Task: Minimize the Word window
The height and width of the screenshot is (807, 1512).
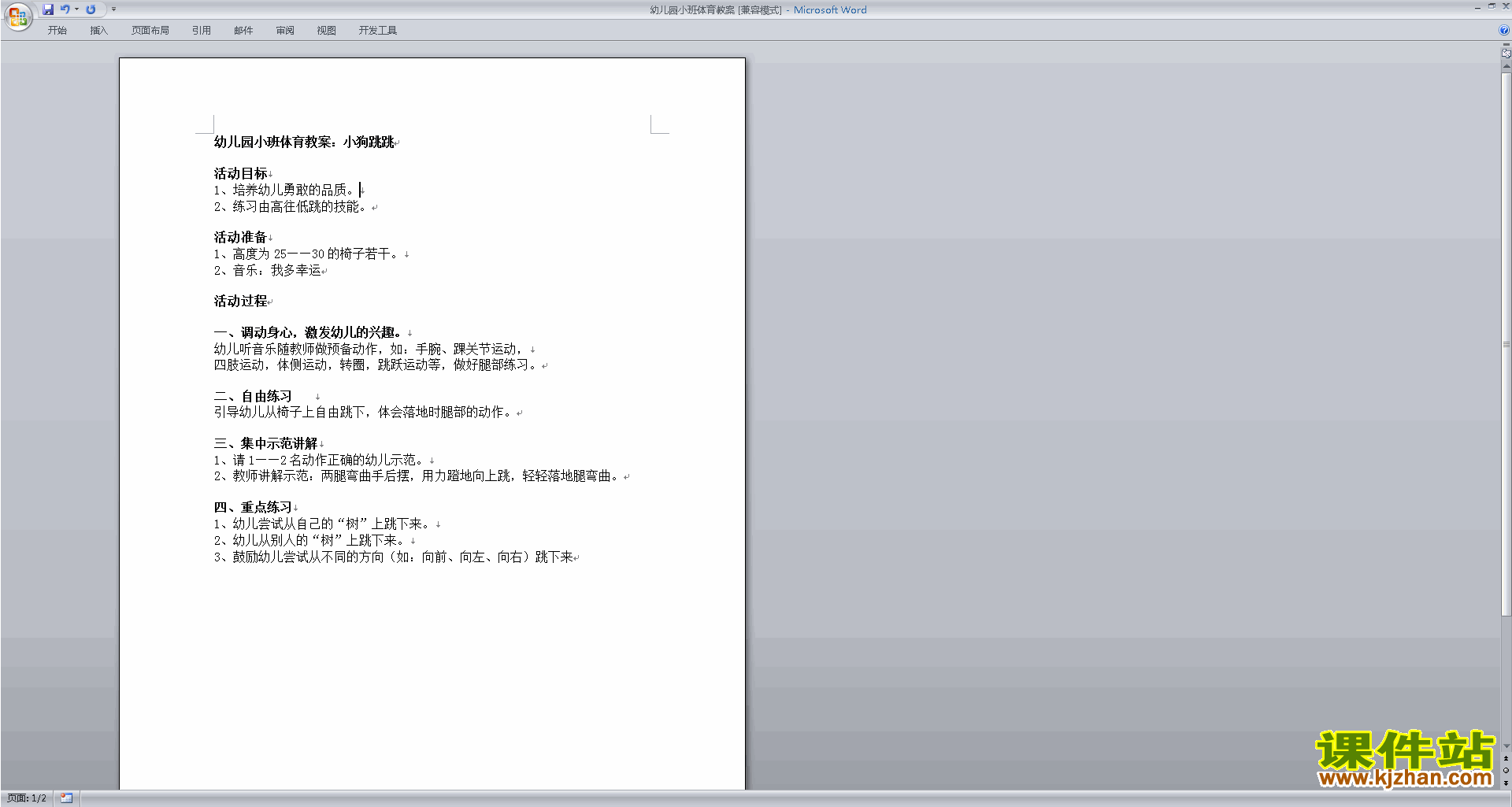Action: pos(1477,6)
